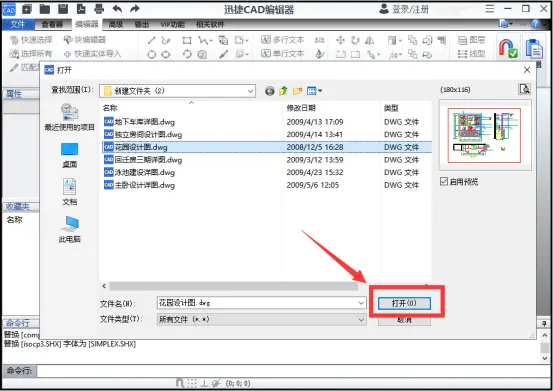Click the new file icon in title bar
The height and width of the screenshot is (391, 553).
pyautogui.click(x=27, y=9)
